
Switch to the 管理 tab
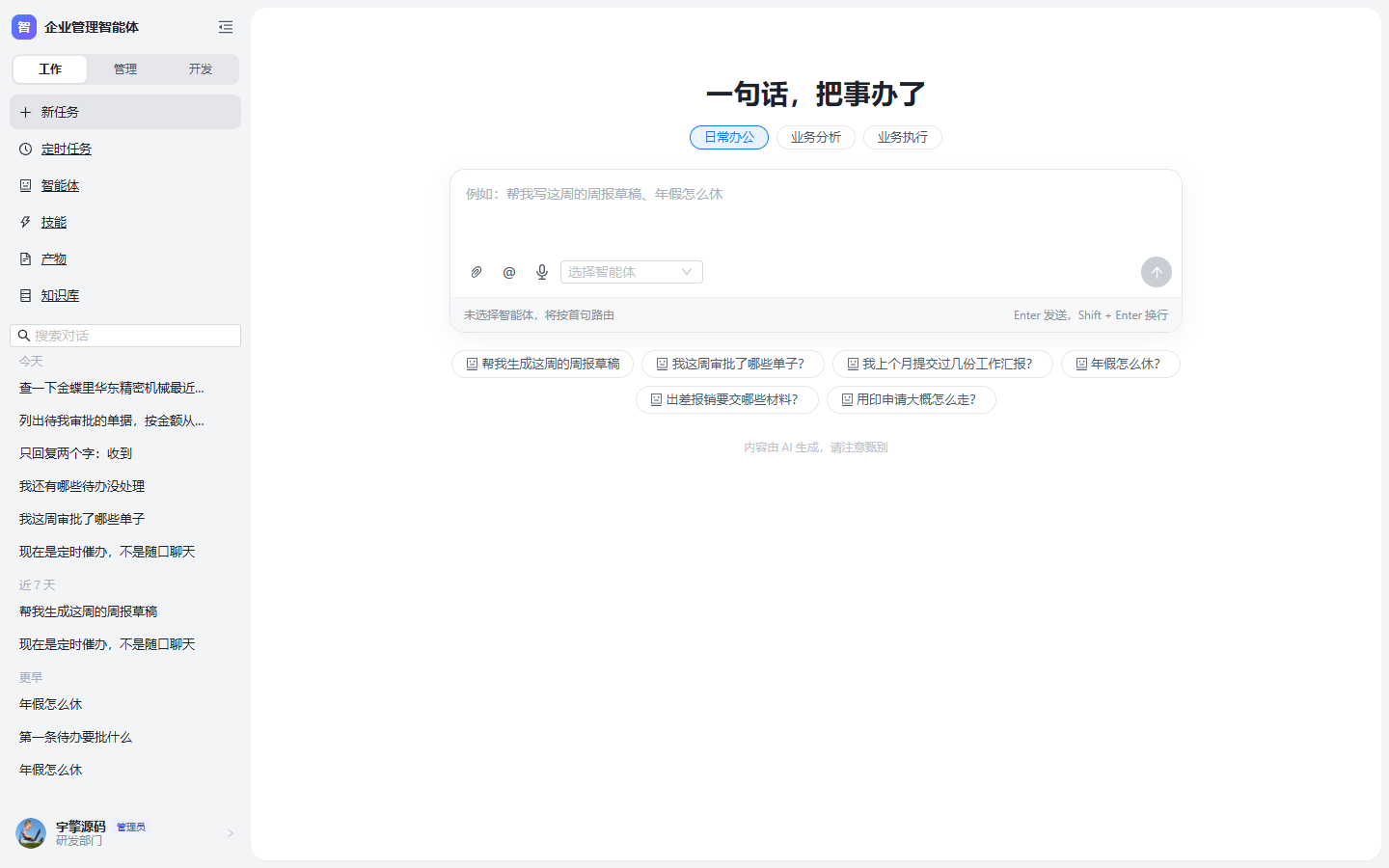coord(125,69)
